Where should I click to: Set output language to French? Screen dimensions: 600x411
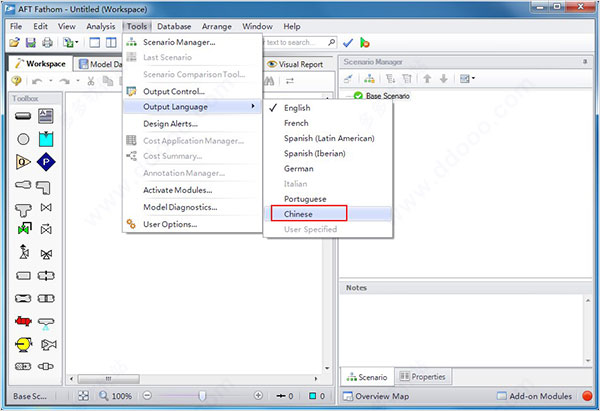point(328,123)
